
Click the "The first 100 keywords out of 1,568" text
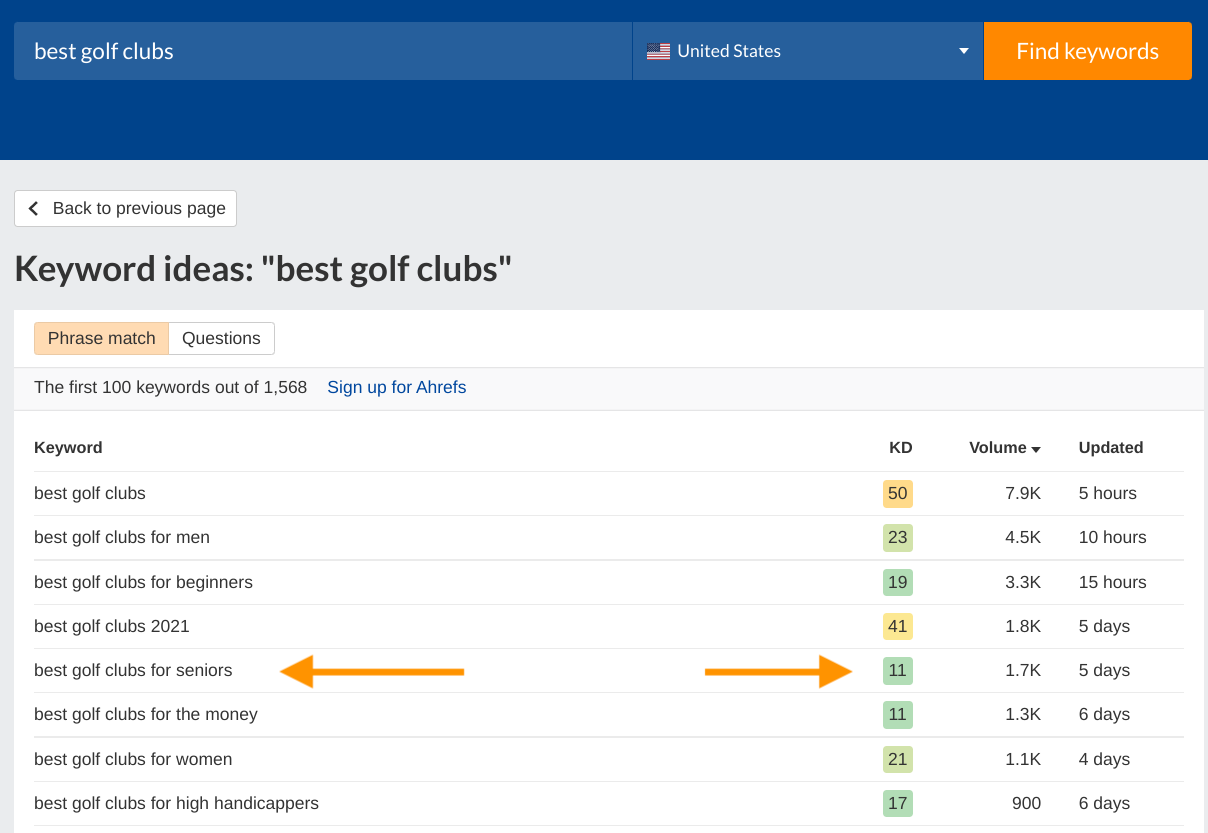click(x=171, y=387)
